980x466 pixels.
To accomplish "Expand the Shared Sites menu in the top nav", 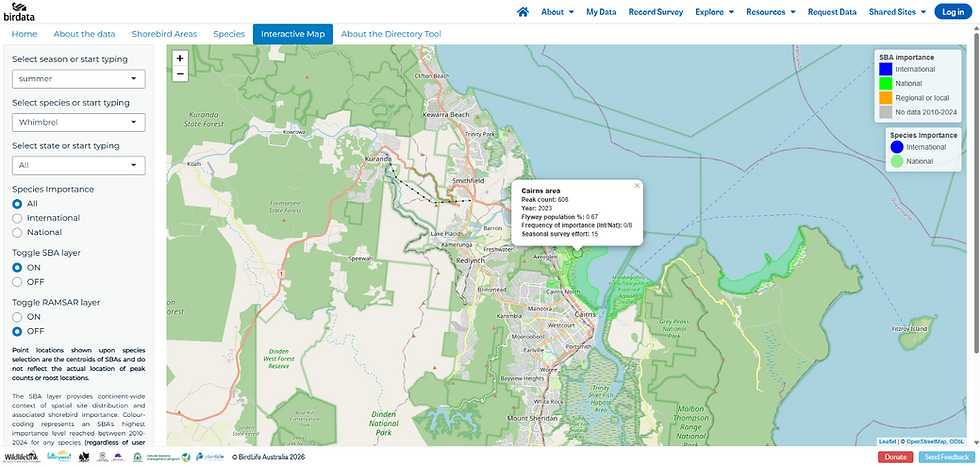I will (x=897, y=12).
